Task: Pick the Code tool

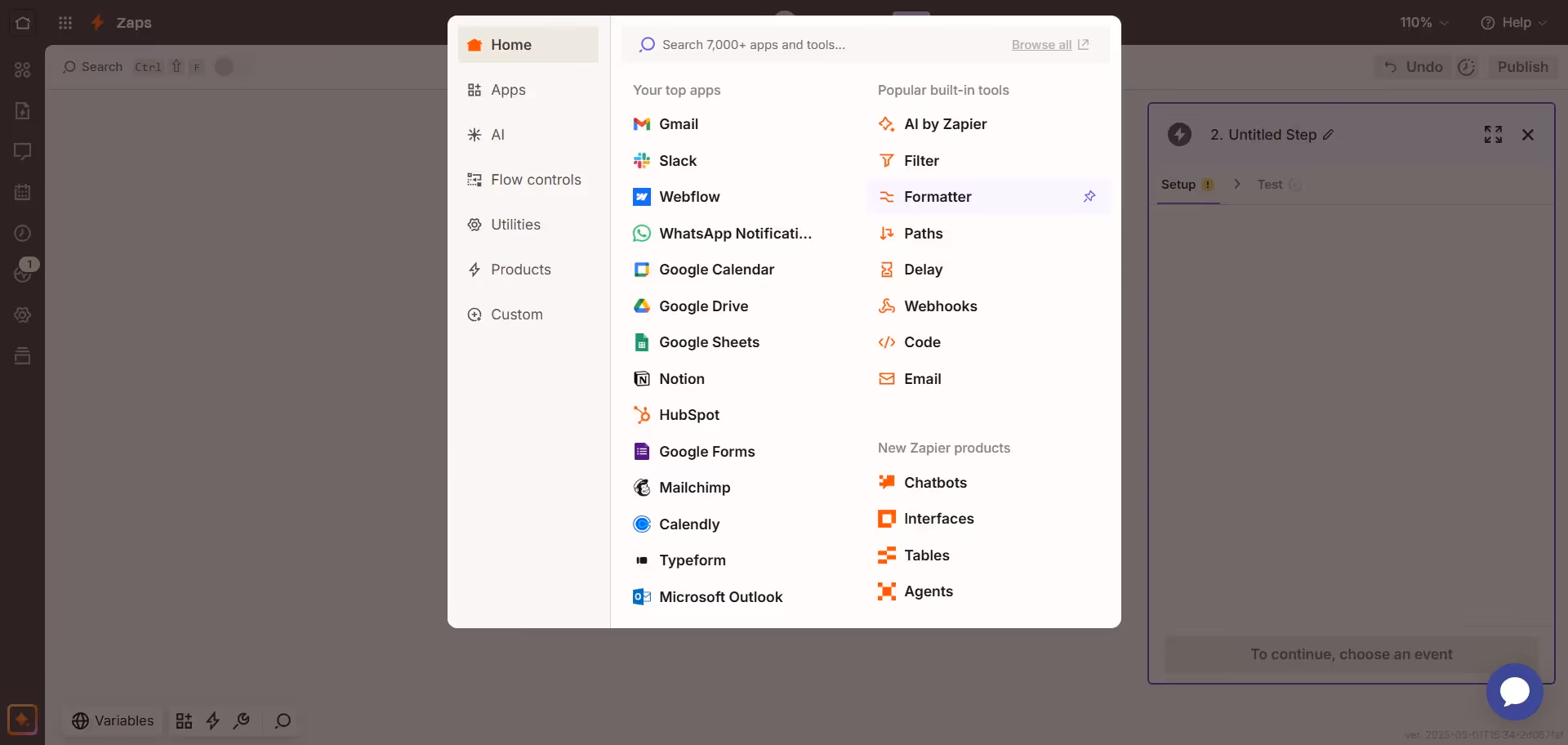Action: pos(909,342)
